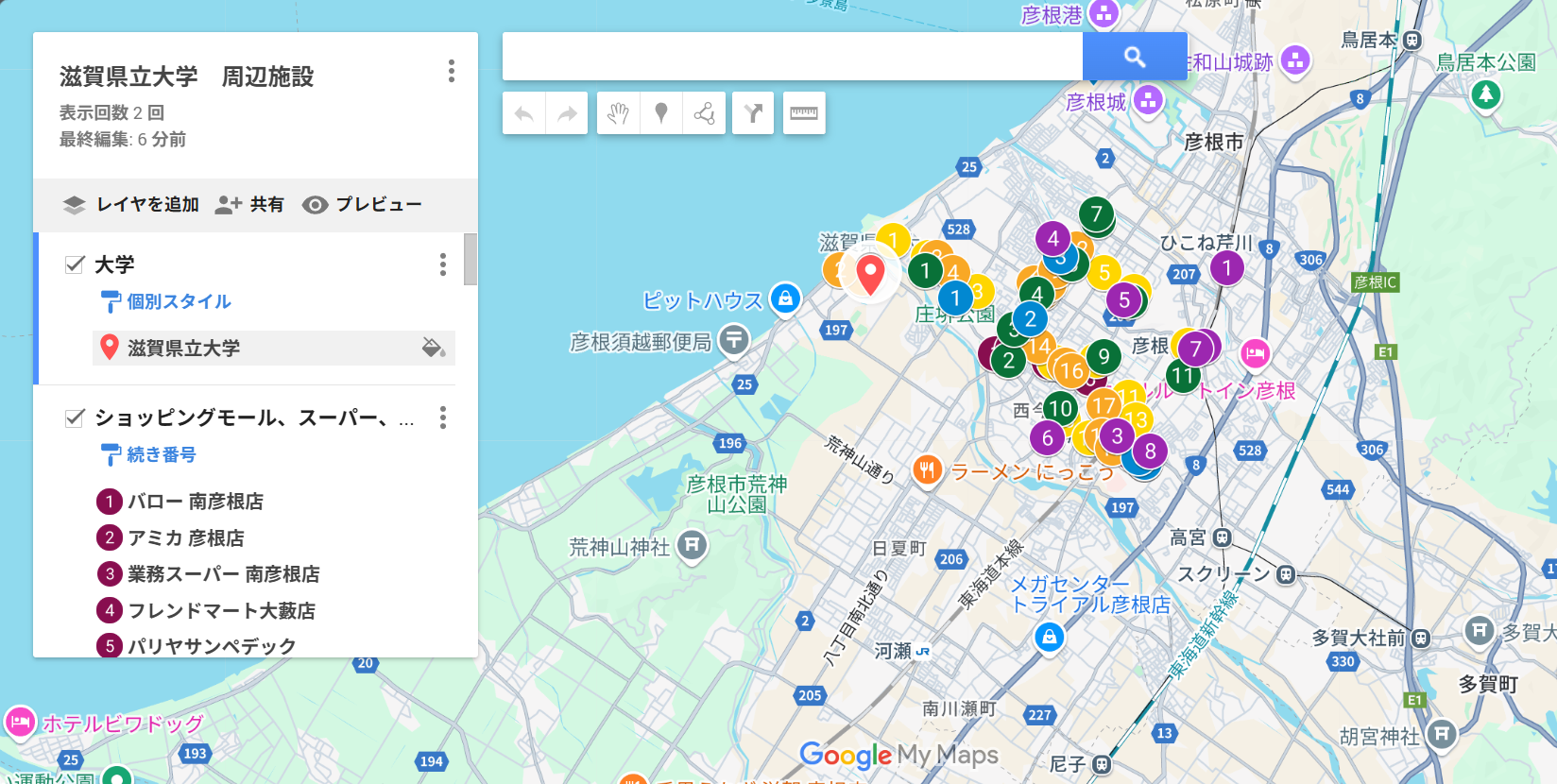Screen dimensions: 1557x784
Task: Click the undo arrow in toolbar
Action: 524,113
